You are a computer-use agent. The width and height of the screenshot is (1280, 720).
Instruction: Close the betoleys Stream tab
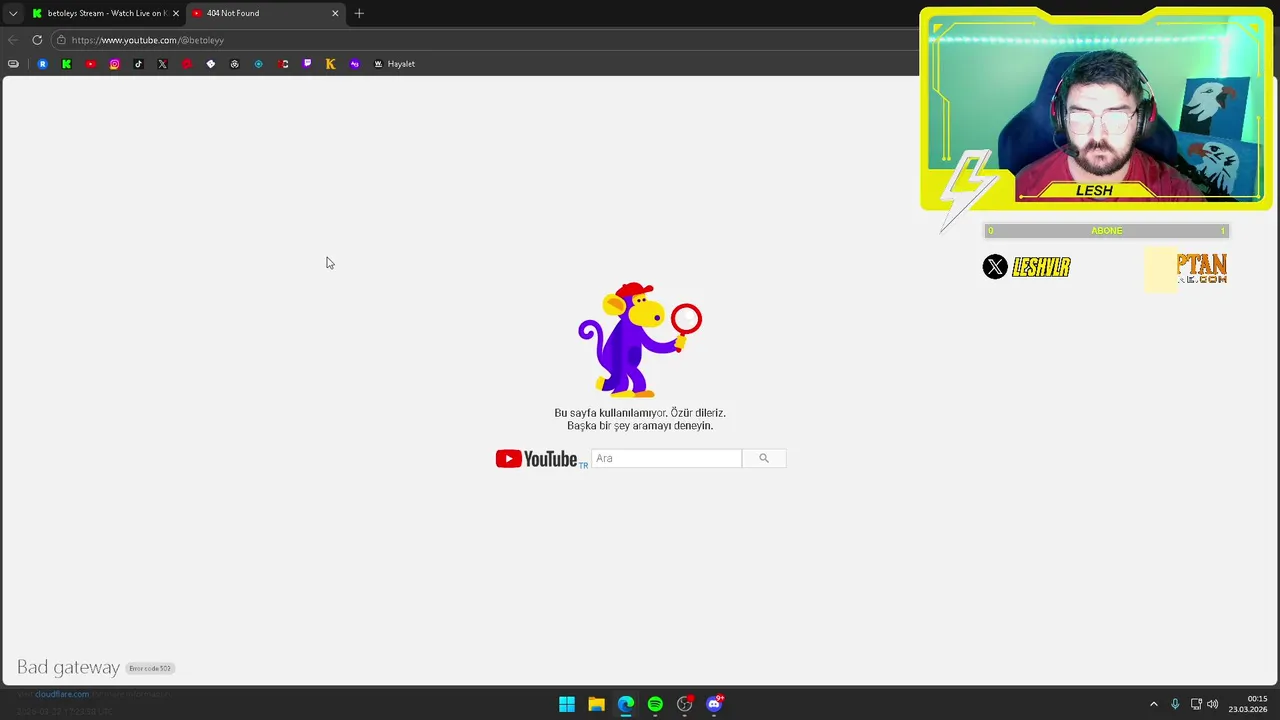176,13
